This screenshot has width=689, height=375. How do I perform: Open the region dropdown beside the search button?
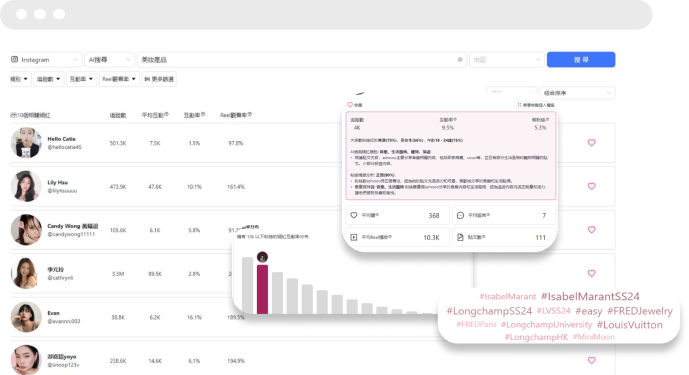click(507, 59)
